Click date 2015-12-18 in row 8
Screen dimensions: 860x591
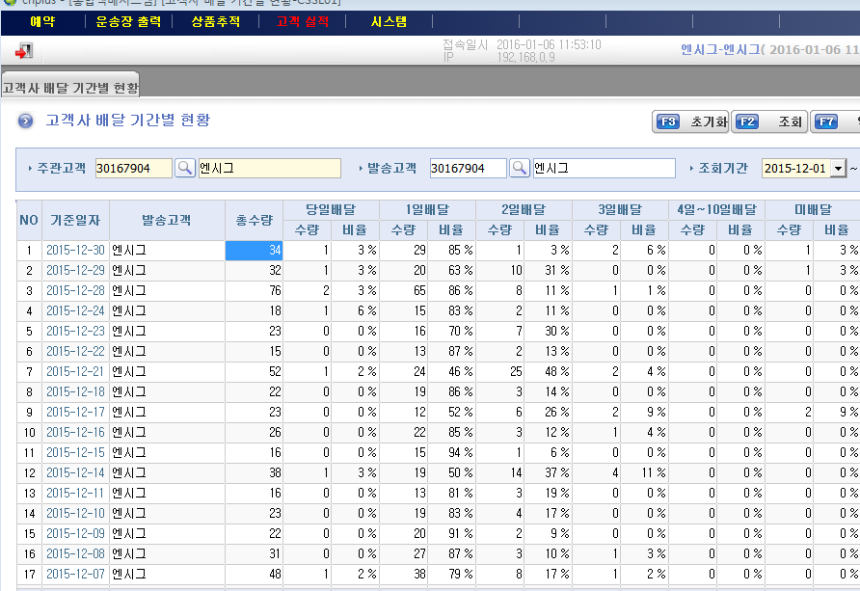coord(75,392)
